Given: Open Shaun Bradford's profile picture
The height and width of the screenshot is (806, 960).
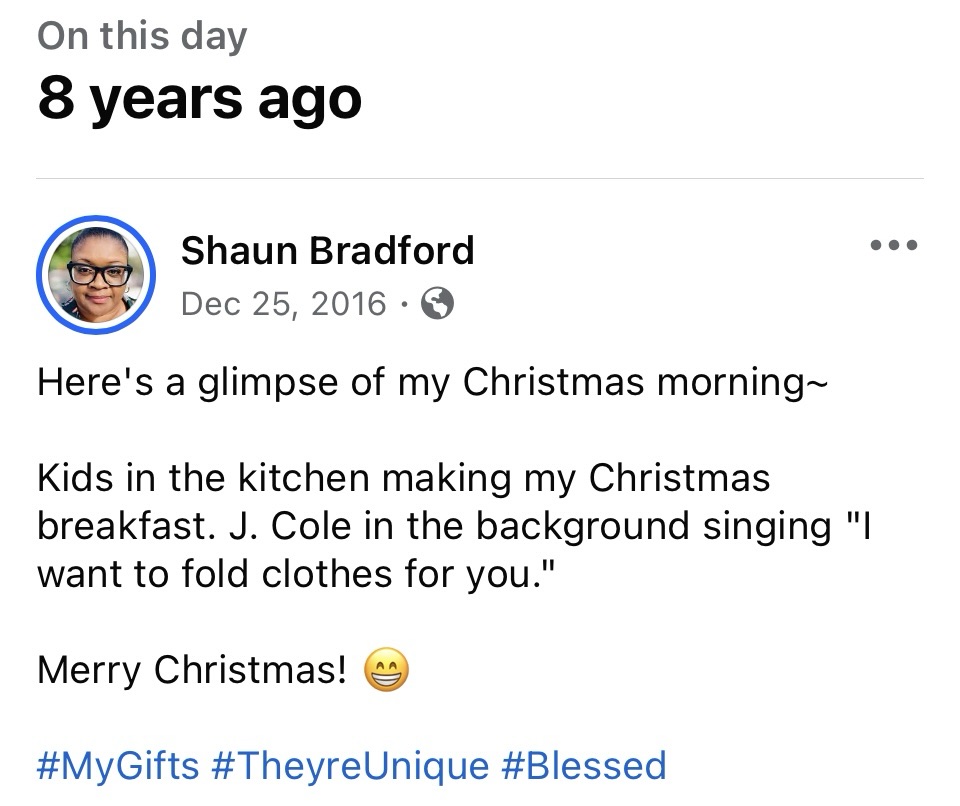Looking at the screenshot, I should [x=96, y=273].
